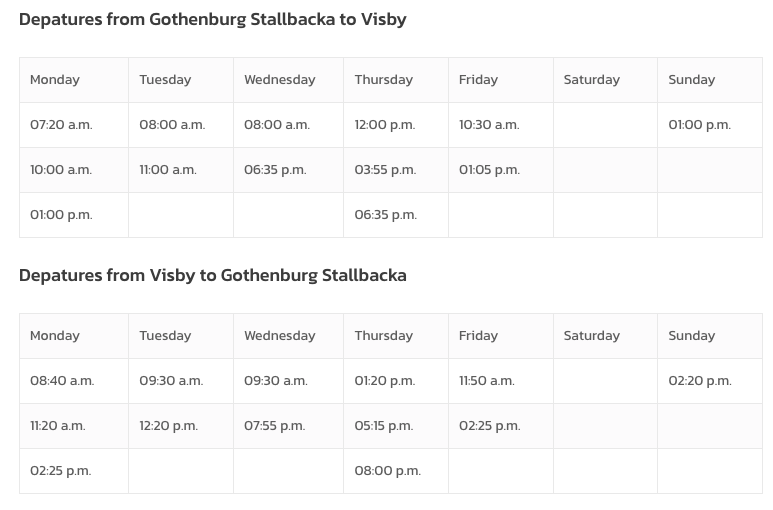
Task: Click the 10:00 a.m. departure cell
Action: coord(61,170)
